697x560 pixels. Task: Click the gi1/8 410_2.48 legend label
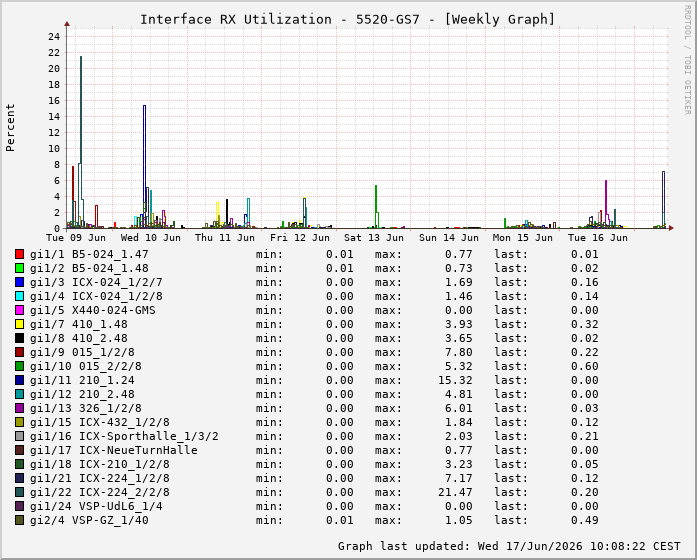click(x=79, y=338)
